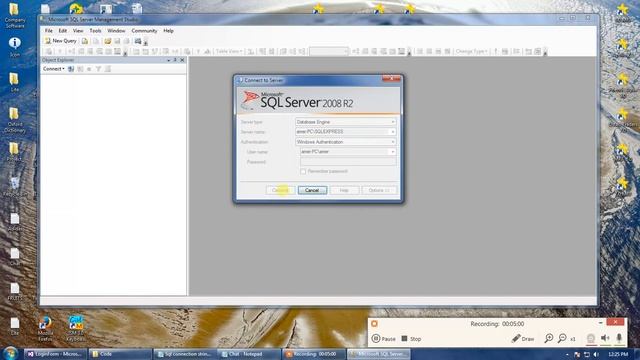Click the zoom in magnifier in recorder
Viewport: 640px width, 360px height.
pyautogui.click(x=549, y=338)
